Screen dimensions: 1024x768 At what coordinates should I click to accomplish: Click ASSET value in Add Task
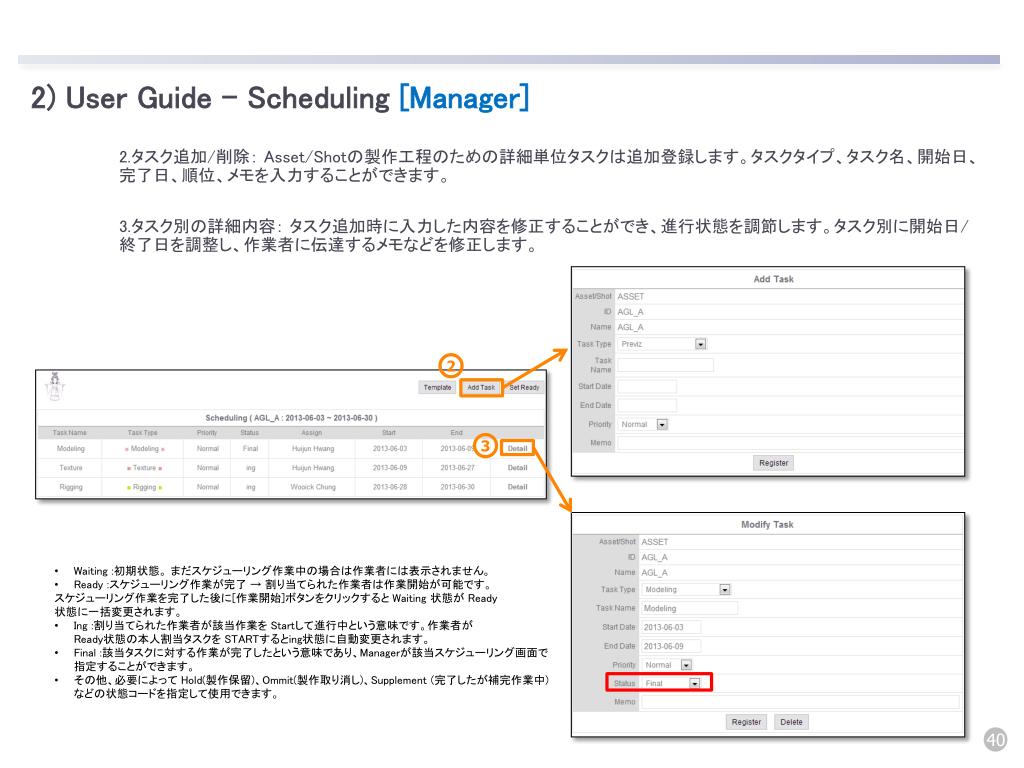pos(631,296)
